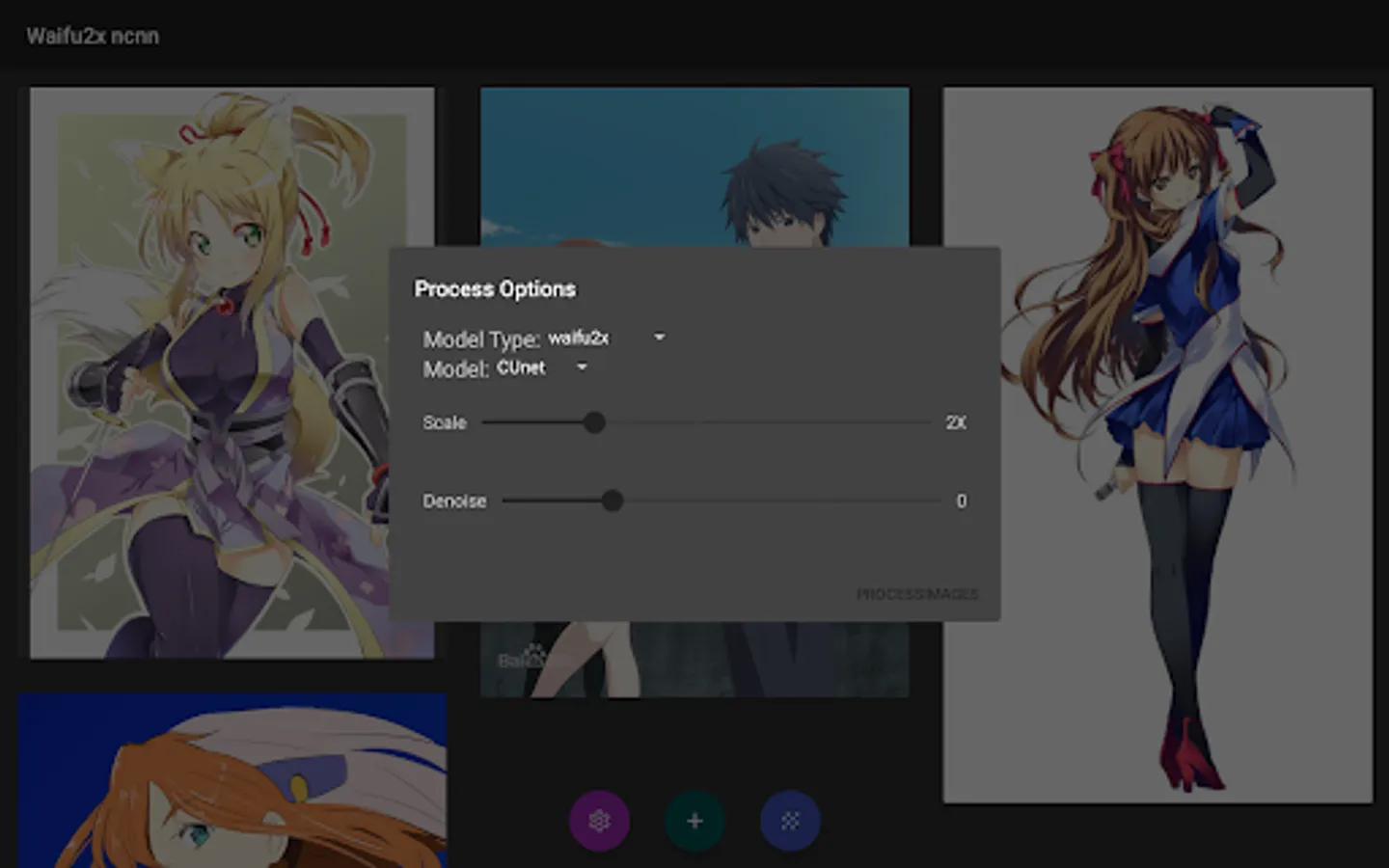The height and width of the screenshot is (868, 1389).
Task: Open settings with the purple gear button
Action: 599,821
